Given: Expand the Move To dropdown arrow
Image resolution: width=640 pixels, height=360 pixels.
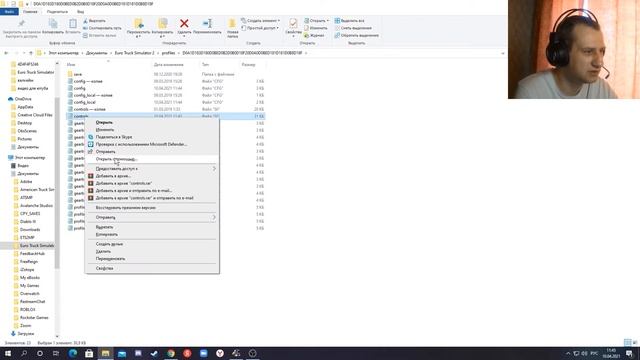Looking at the screenshot, I should [x=138, y=36].
